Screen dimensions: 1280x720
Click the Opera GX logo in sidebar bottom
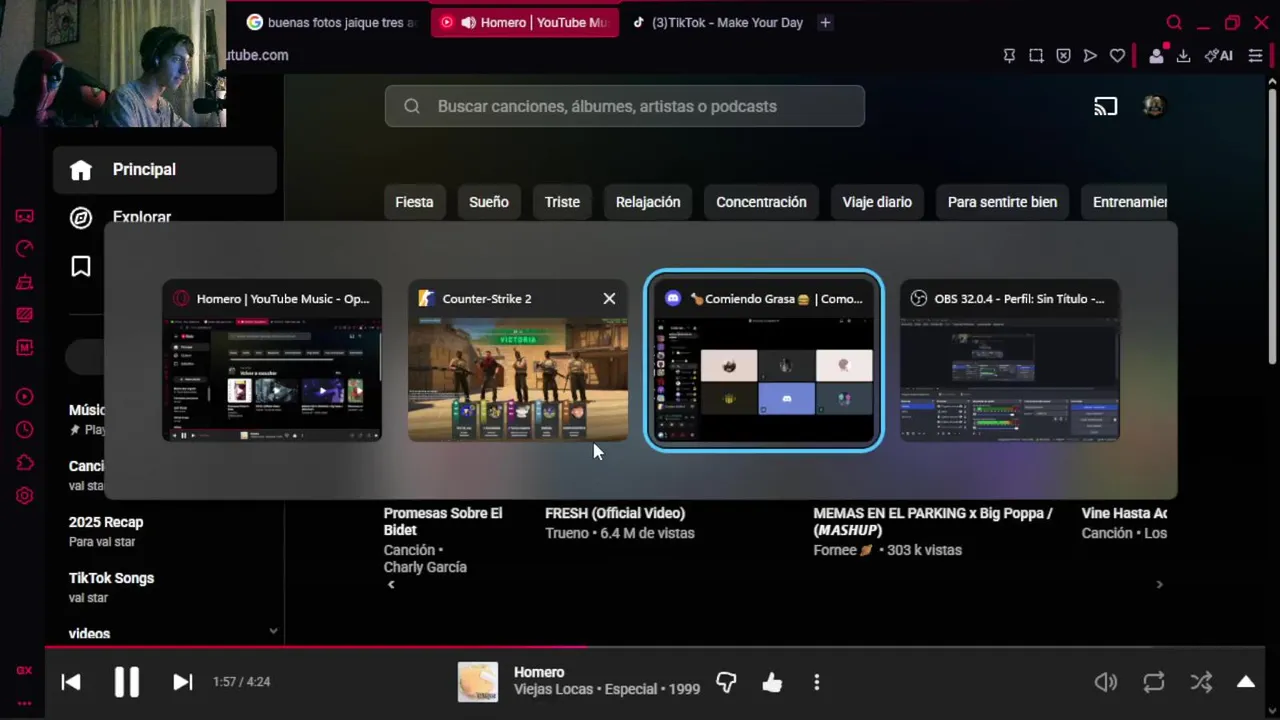24,671
